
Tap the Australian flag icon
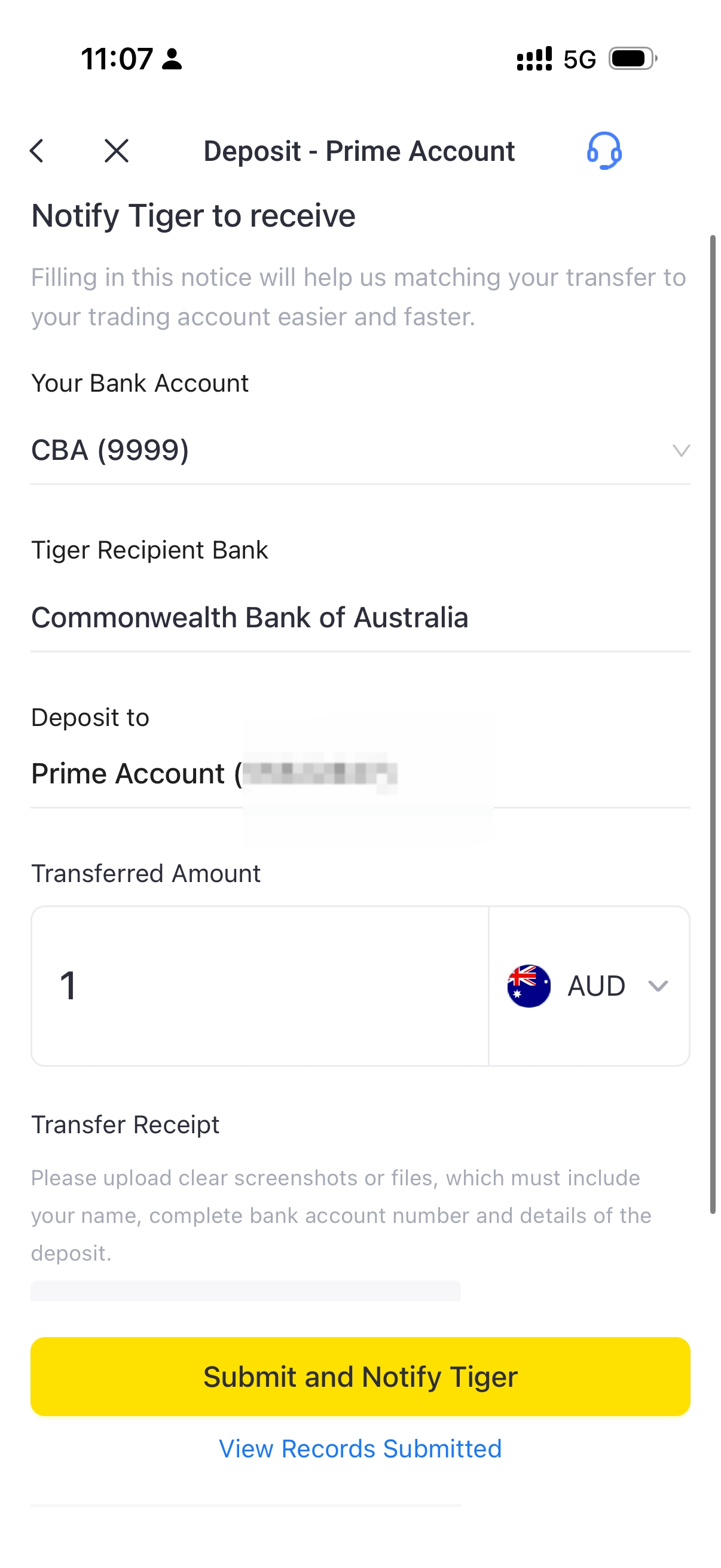[528, 986]
